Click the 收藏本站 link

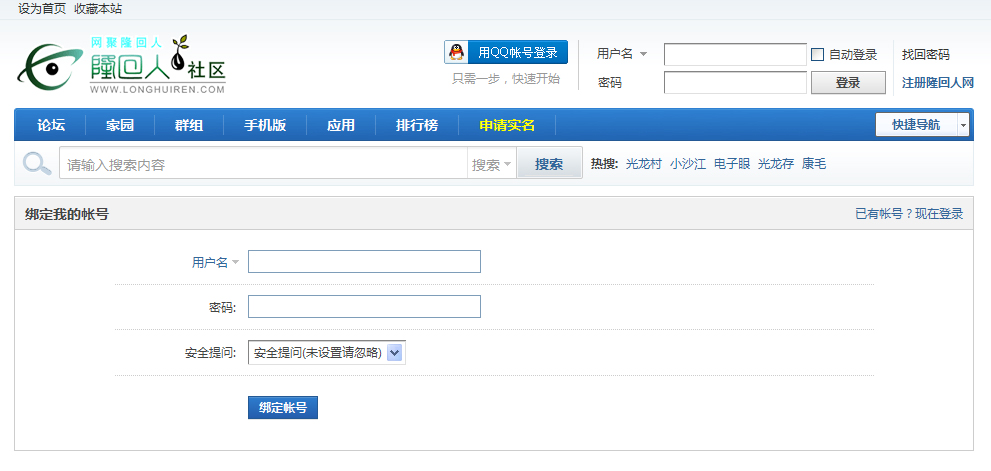pos(98,9)
